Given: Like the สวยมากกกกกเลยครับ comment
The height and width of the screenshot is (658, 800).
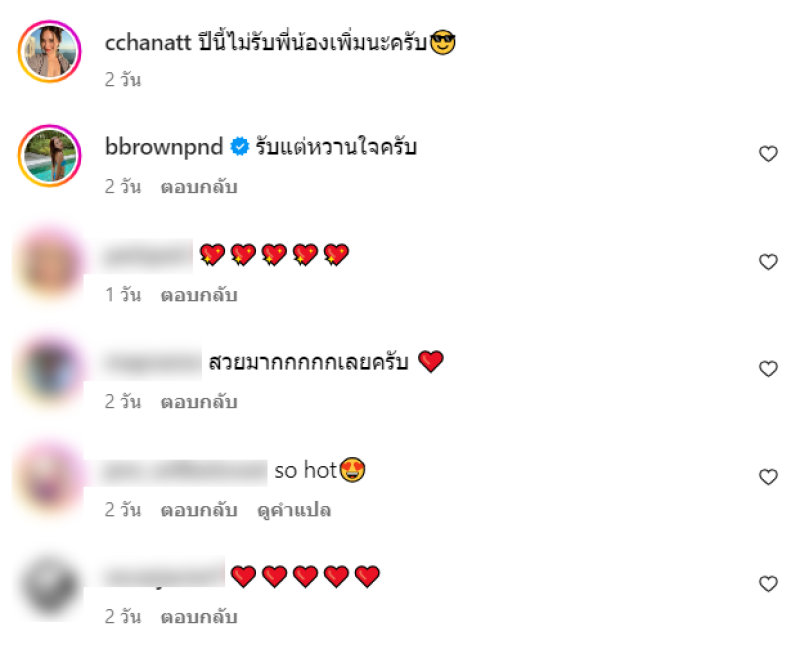Looking at the screenshot, I should click(768, 369).
